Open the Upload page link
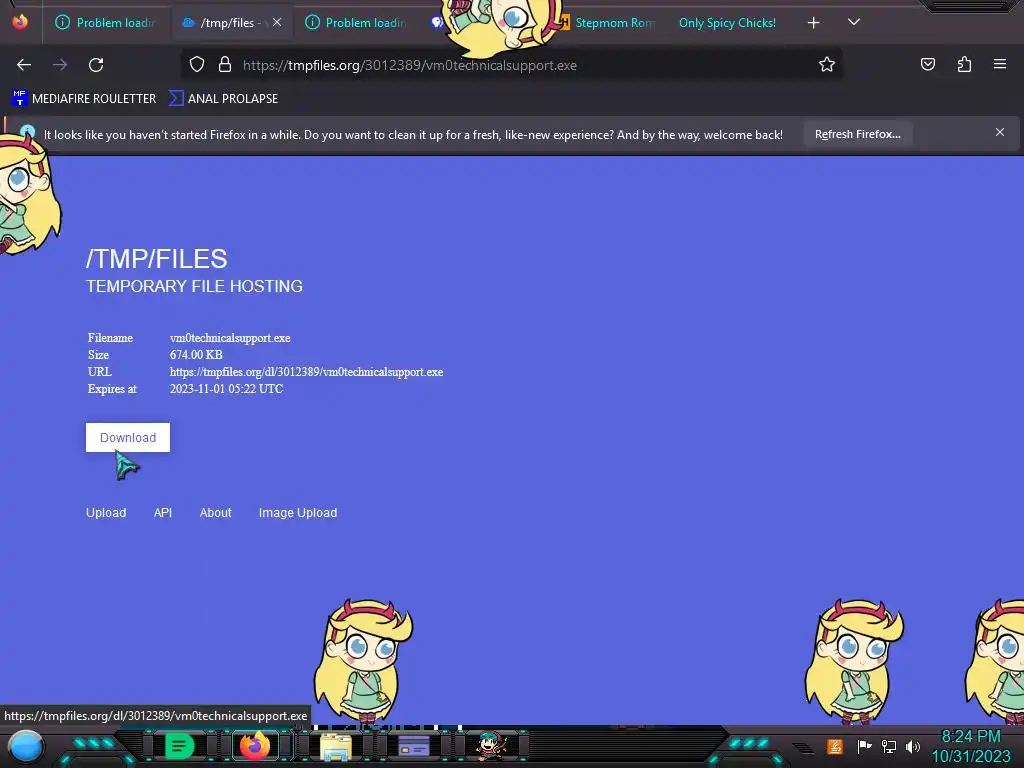Viewport: 1024px width, 768px height. pos(106,513)
